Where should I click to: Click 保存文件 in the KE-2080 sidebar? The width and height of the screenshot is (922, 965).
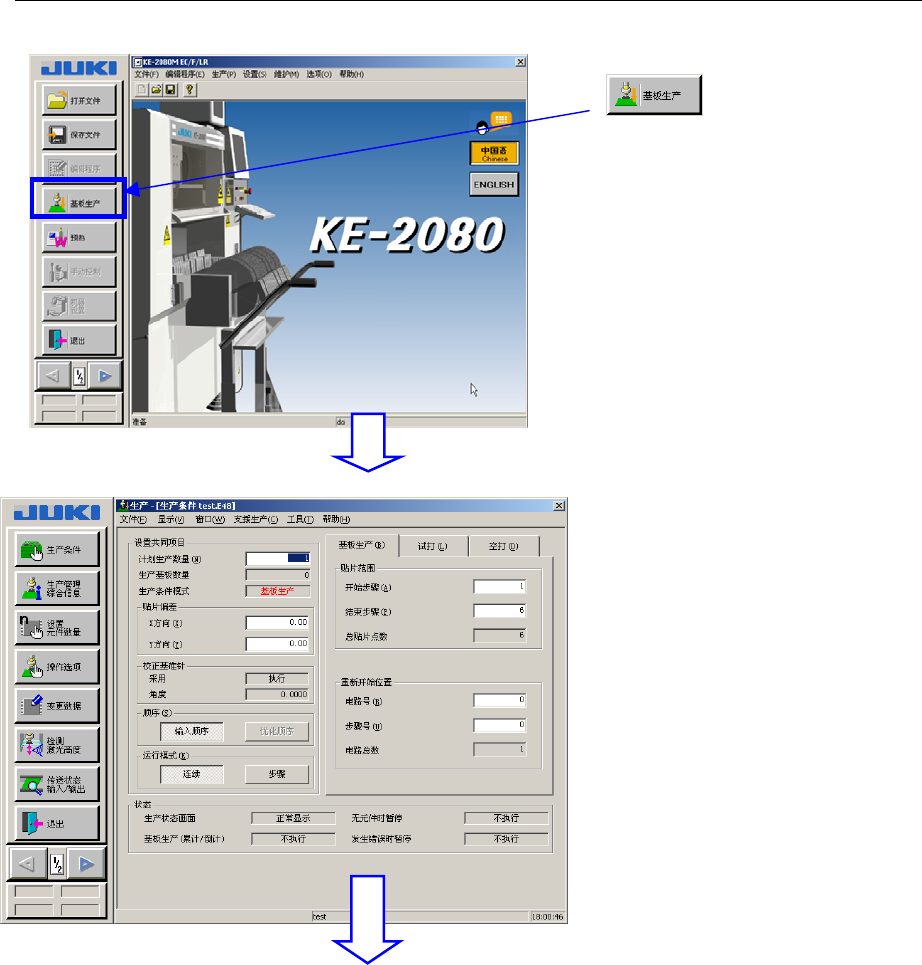click(79, 134)
